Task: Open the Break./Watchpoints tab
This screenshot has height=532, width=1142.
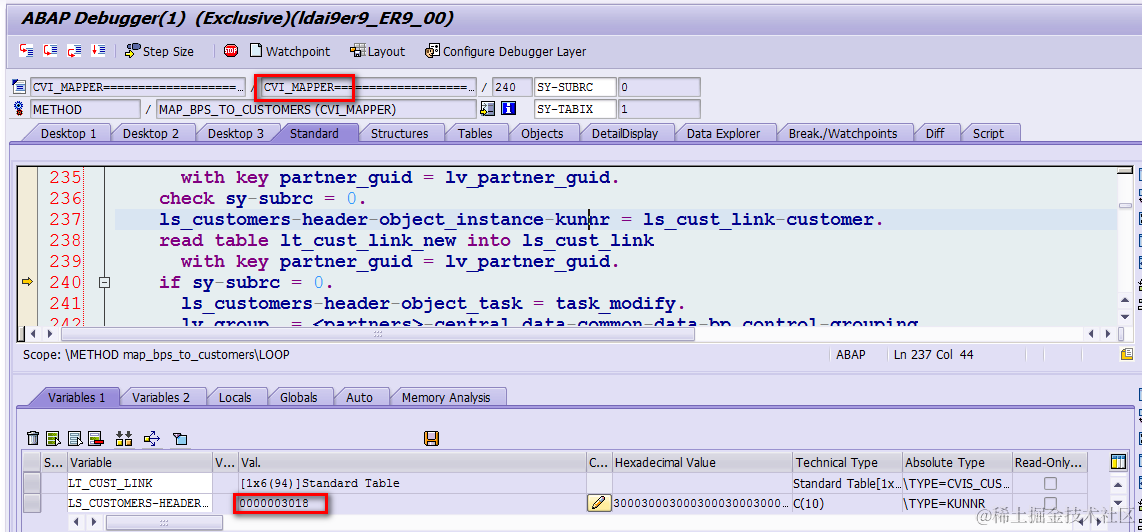Action: pyautogui.click(x=843, y=133)
